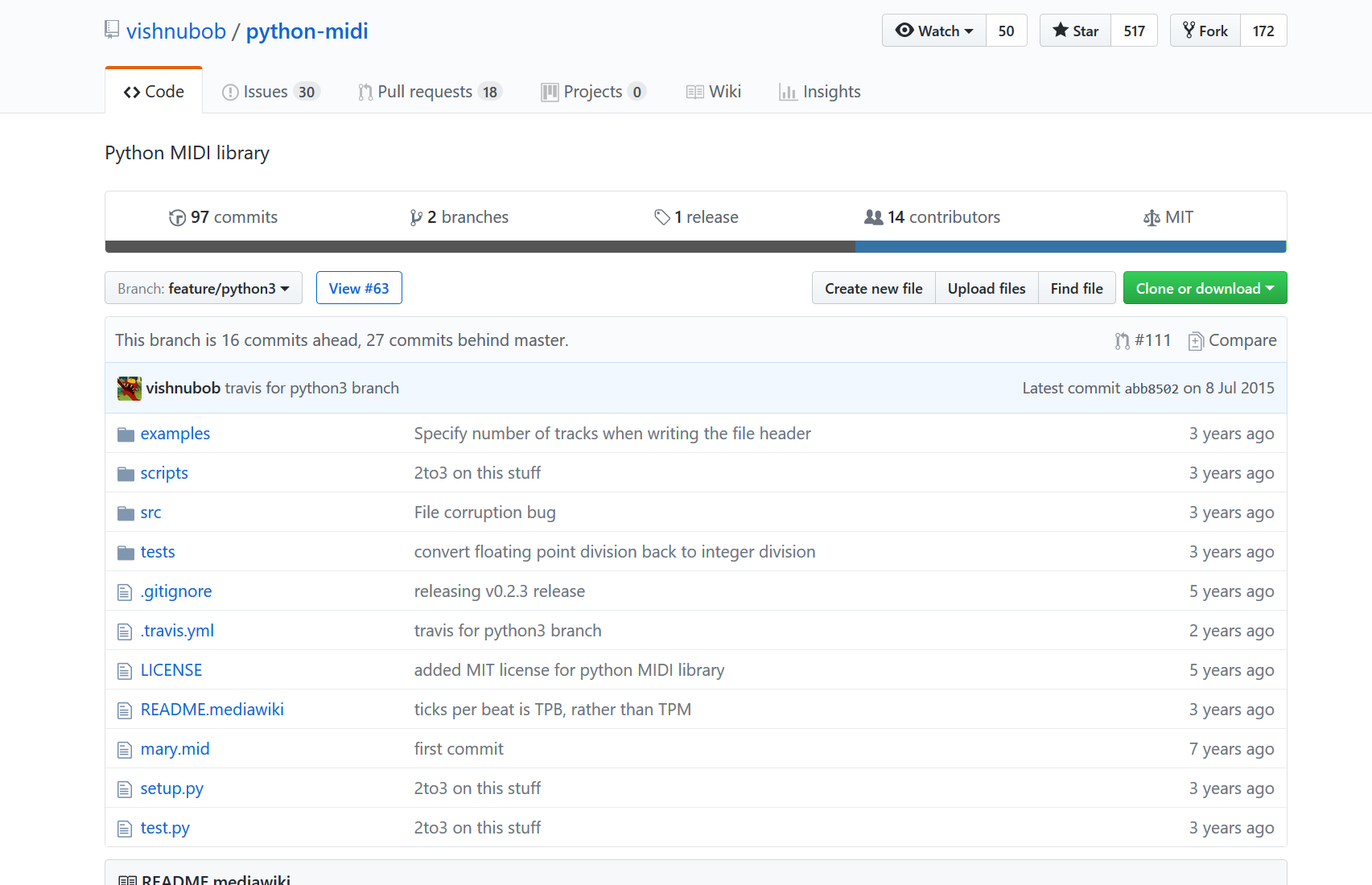Click the MIT license scale icon

pyautogui.click(x=1152, y=218)
